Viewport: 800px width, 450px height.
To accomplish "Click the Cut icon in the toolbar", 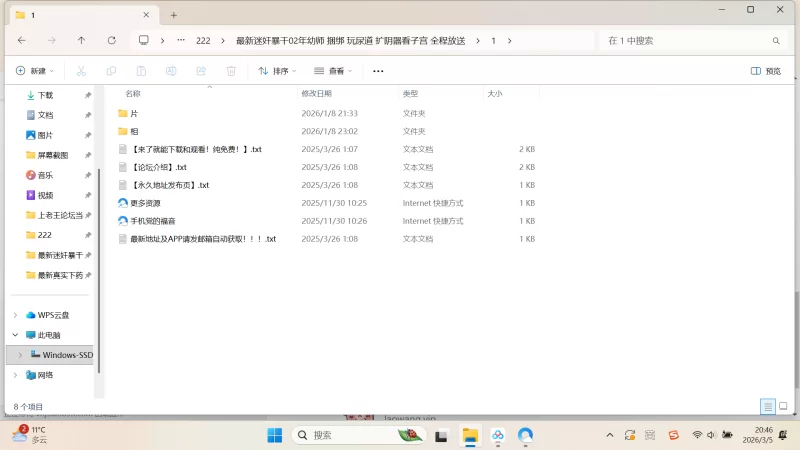I will 81,71.
